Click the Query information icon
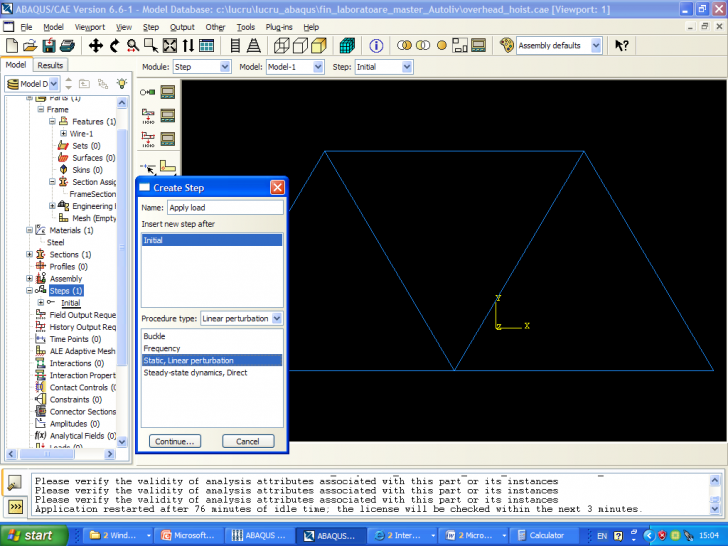The width and height of the screenshot is (728, 546). (376, 46)
